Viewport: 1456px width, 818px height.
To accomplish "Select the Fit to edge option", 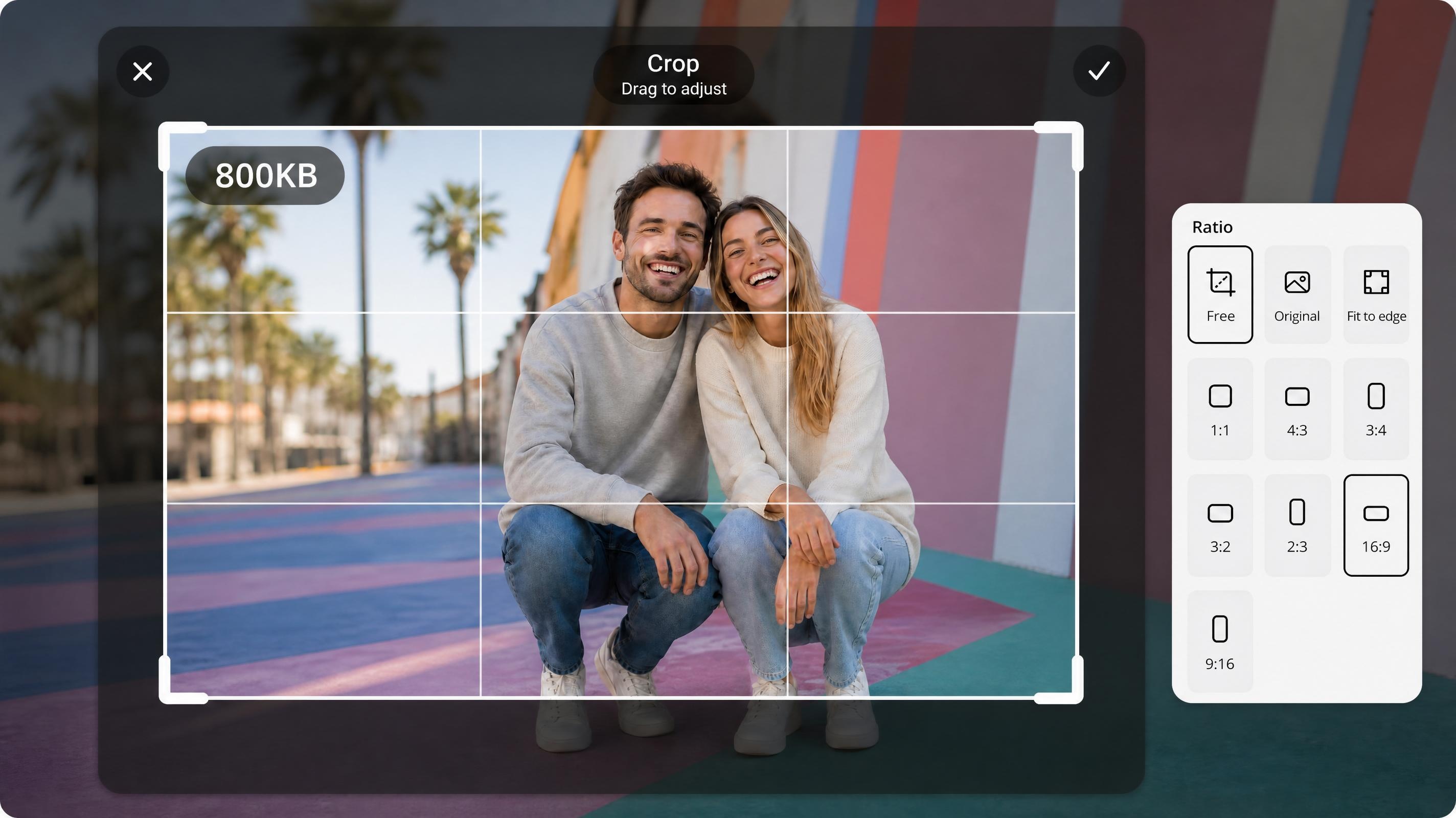I will coord(1376,294).
